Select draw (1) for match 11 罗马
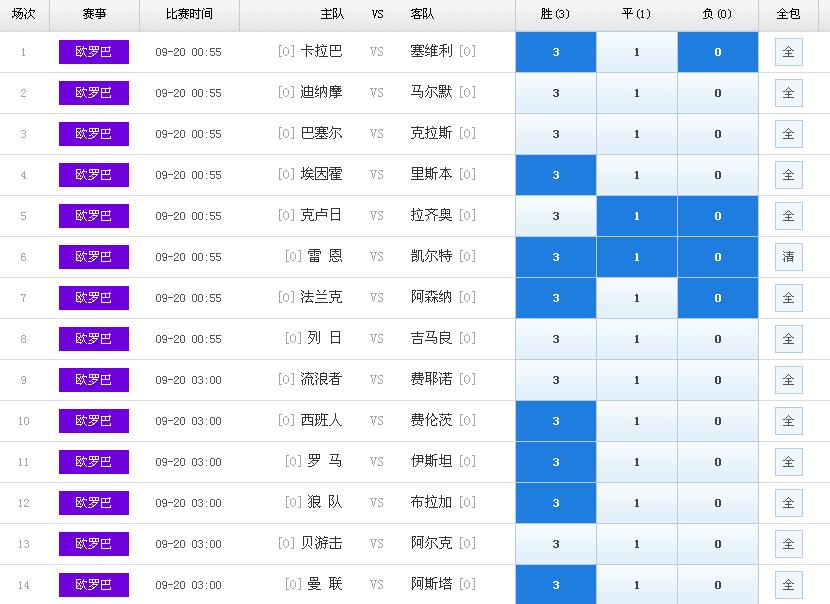The width and height of the screenshot is (830, 604). pyautogui.click(x=637, y=462)
